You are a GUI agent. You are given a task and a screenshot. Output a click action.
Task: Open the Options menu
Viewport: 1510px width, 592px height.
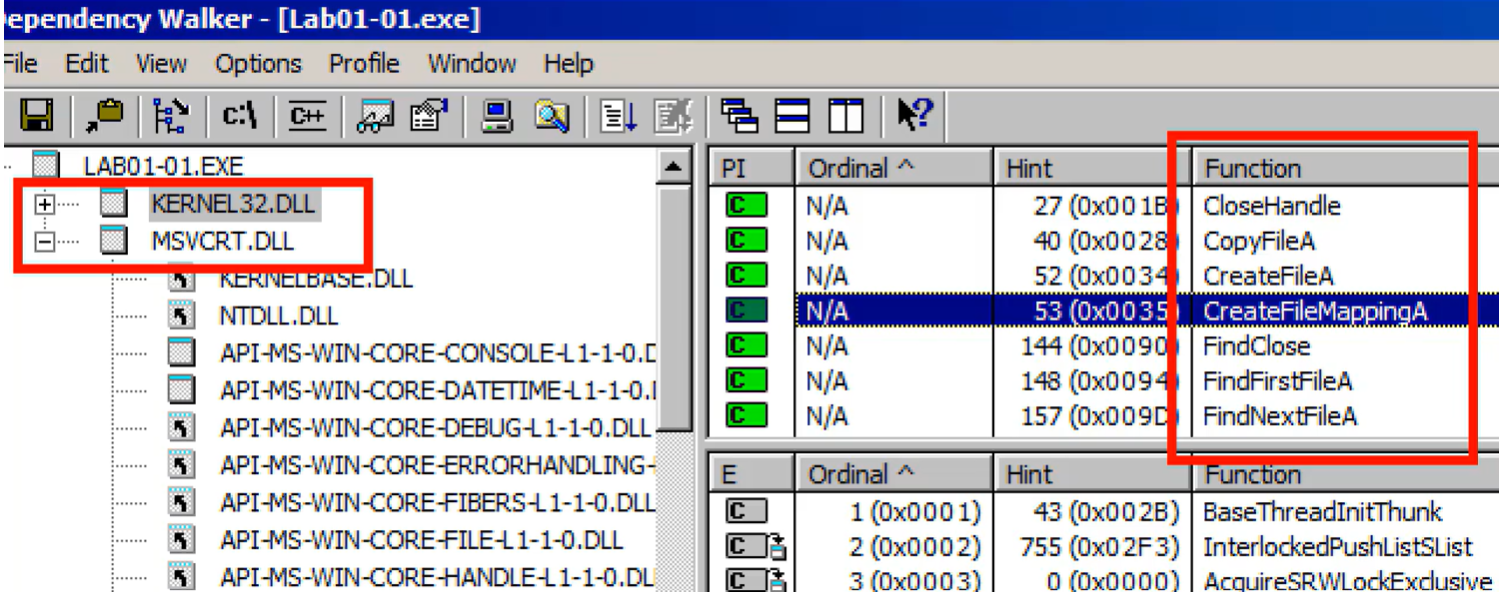point(258,64)
